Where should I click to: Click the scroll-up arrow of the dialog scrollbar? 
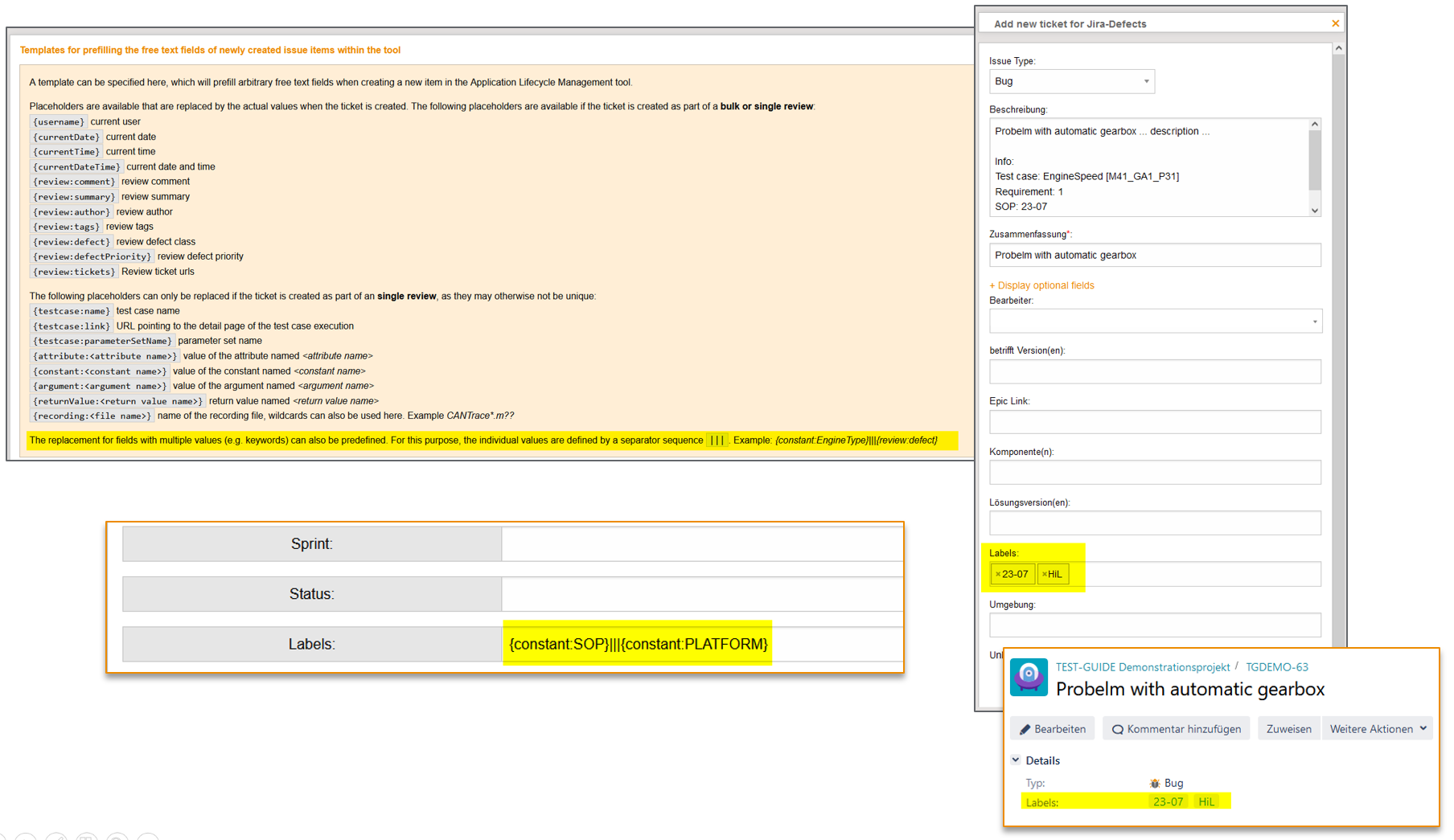tap(1339, 47)
